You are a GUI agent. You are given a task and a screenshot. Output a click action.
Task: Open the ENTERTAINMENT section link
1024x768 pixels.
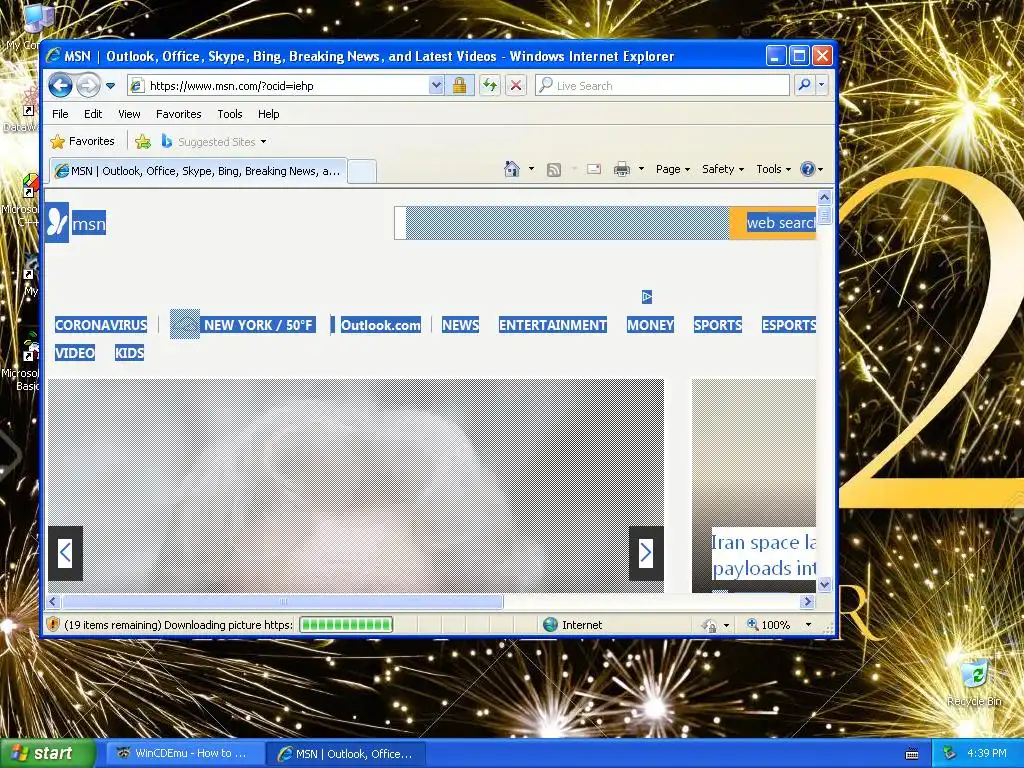coord(552,325)
